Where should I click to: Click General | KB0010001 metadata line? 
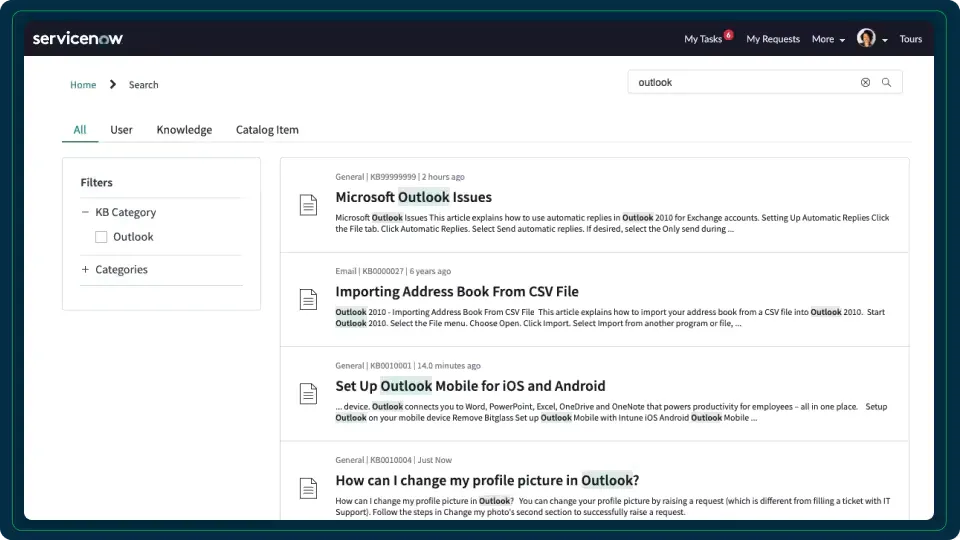pyautogui.click(x=408, y=366)
